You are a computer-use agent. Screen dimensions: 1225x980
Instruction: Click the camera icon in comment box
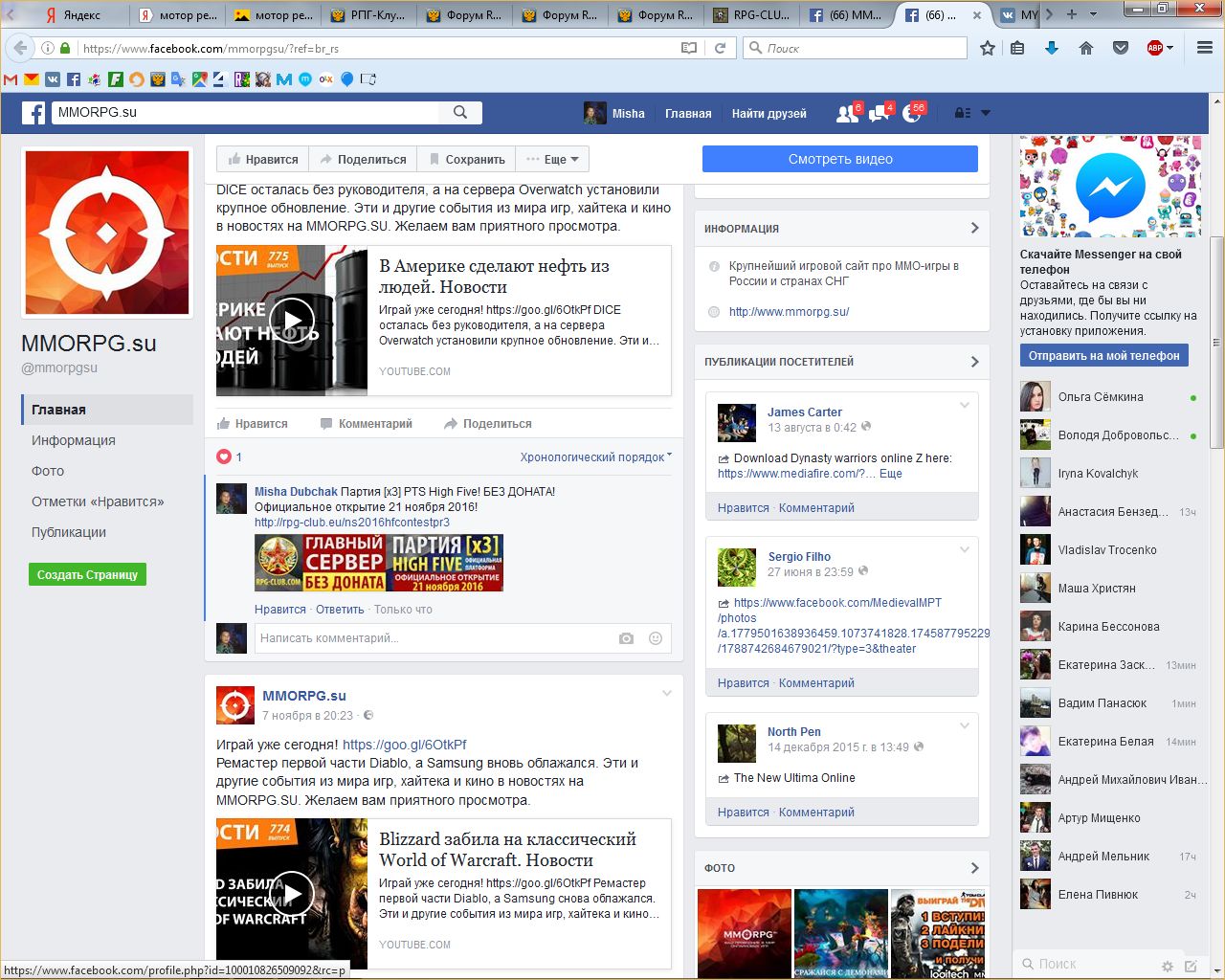[626, 638]
